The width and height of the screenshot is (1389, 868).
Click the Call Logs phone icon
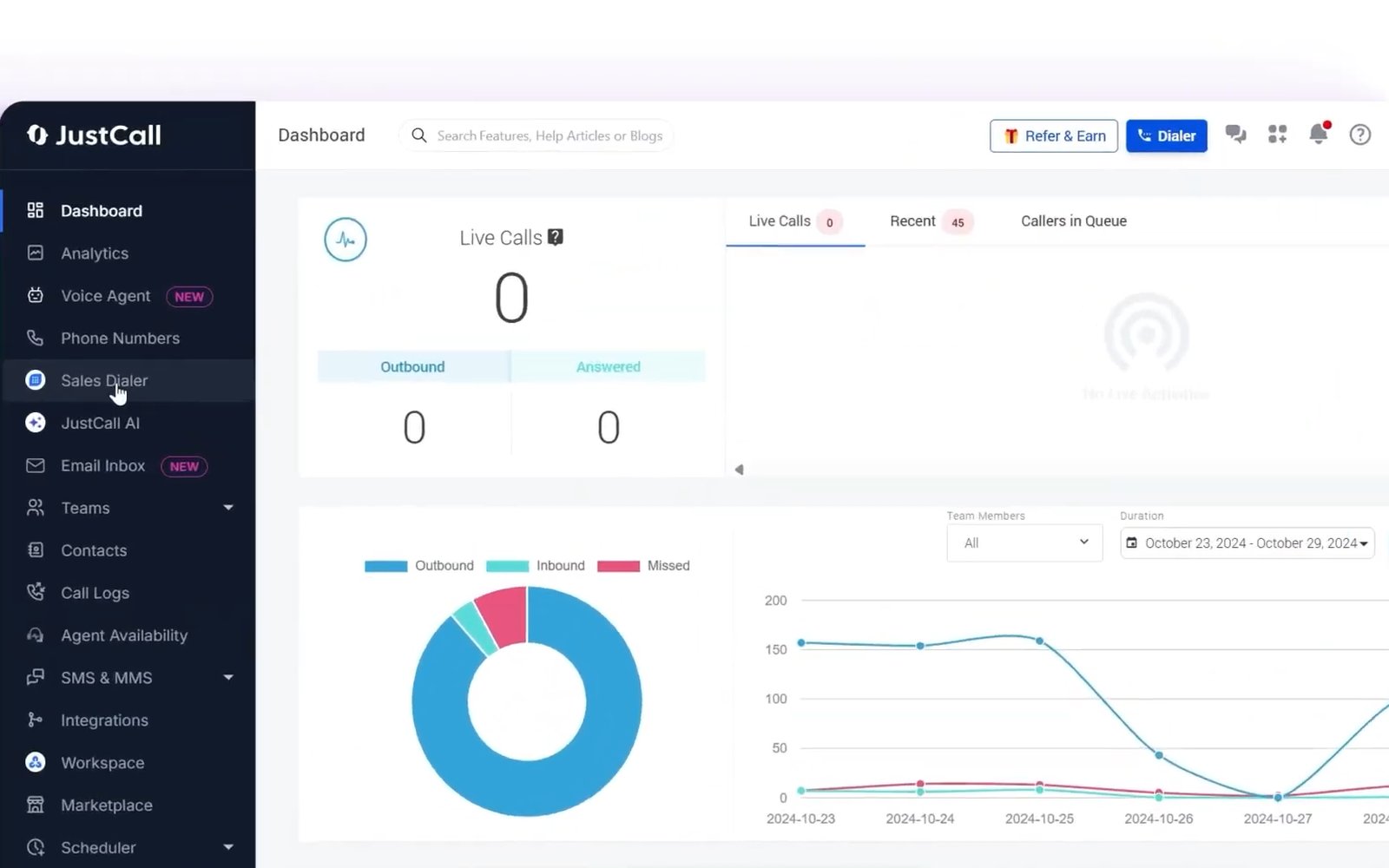click(36, 592)
